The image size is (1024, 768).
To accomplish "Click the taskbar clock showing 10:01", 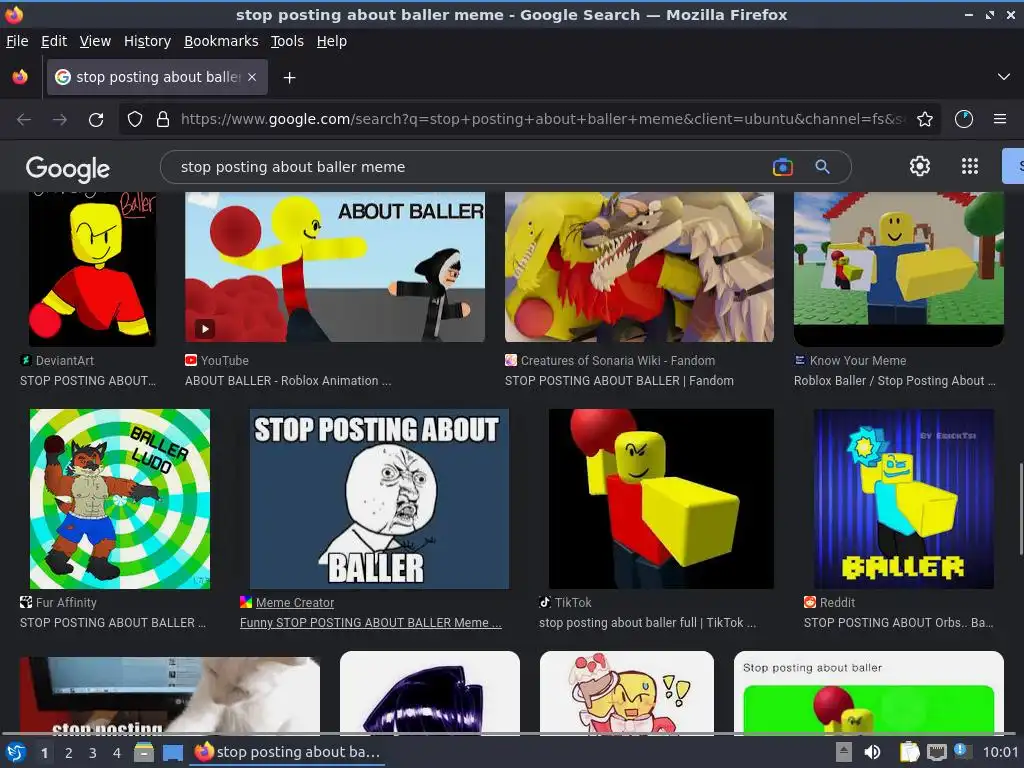I will 1000,752.
